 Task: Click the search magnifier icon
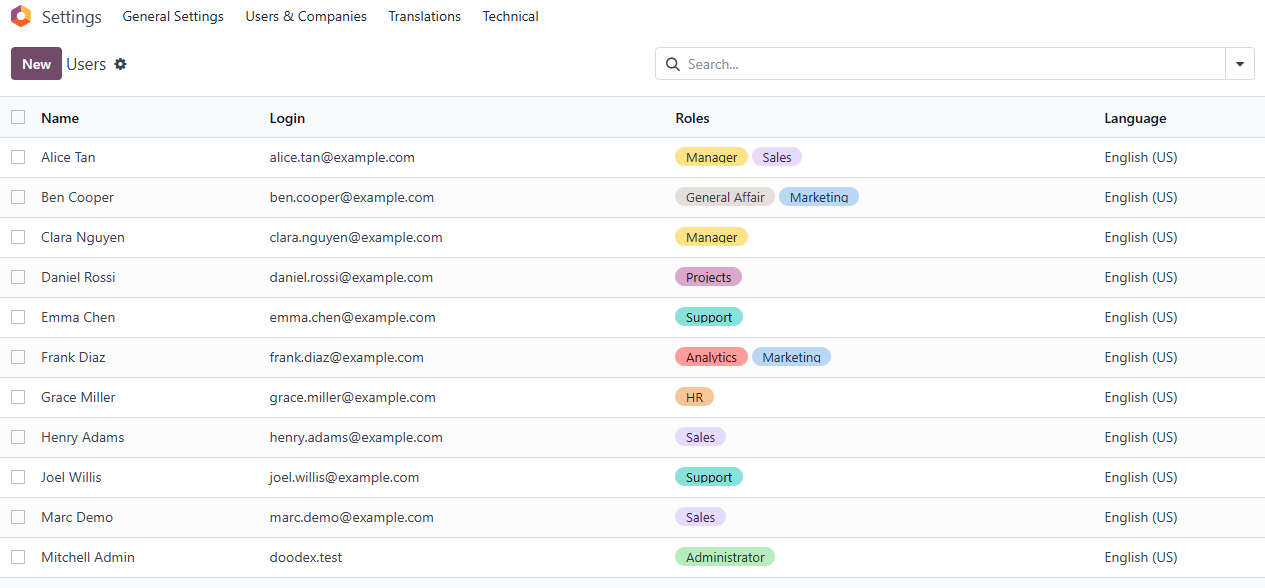click(672, 64)
